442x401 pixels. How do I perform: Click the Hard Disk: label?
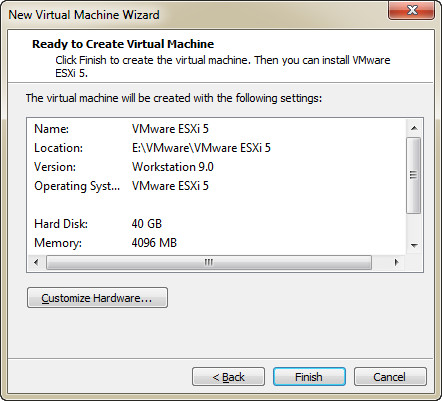click(x=61, y=224)
